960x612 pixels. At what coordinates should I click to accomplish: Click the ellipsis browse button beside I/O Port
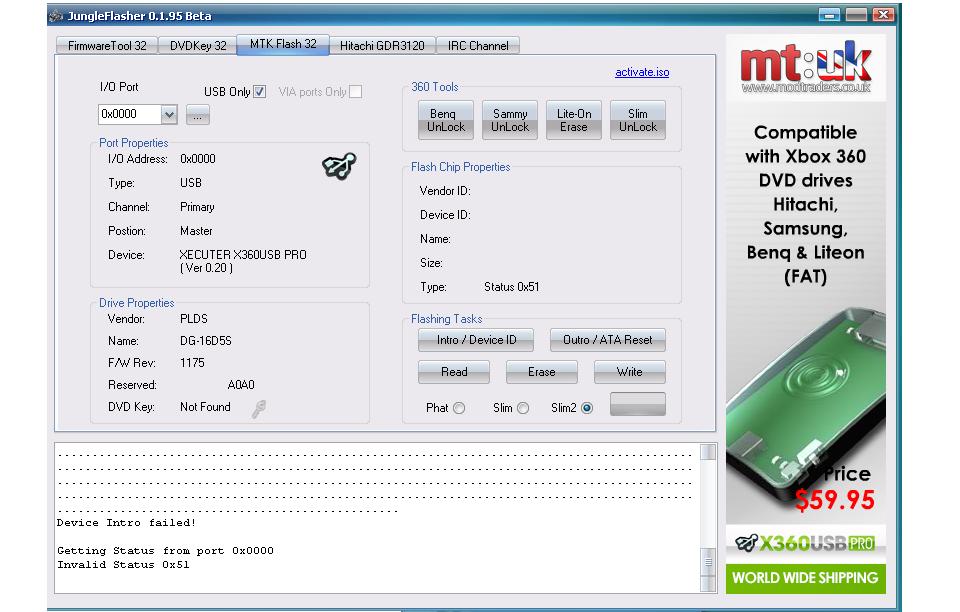[198, 114]
